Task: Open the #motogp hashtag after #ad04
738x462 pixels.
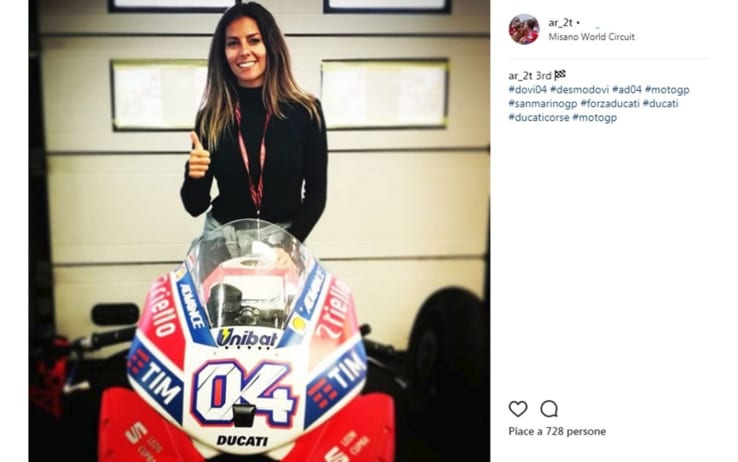Action: coord(667,89)
